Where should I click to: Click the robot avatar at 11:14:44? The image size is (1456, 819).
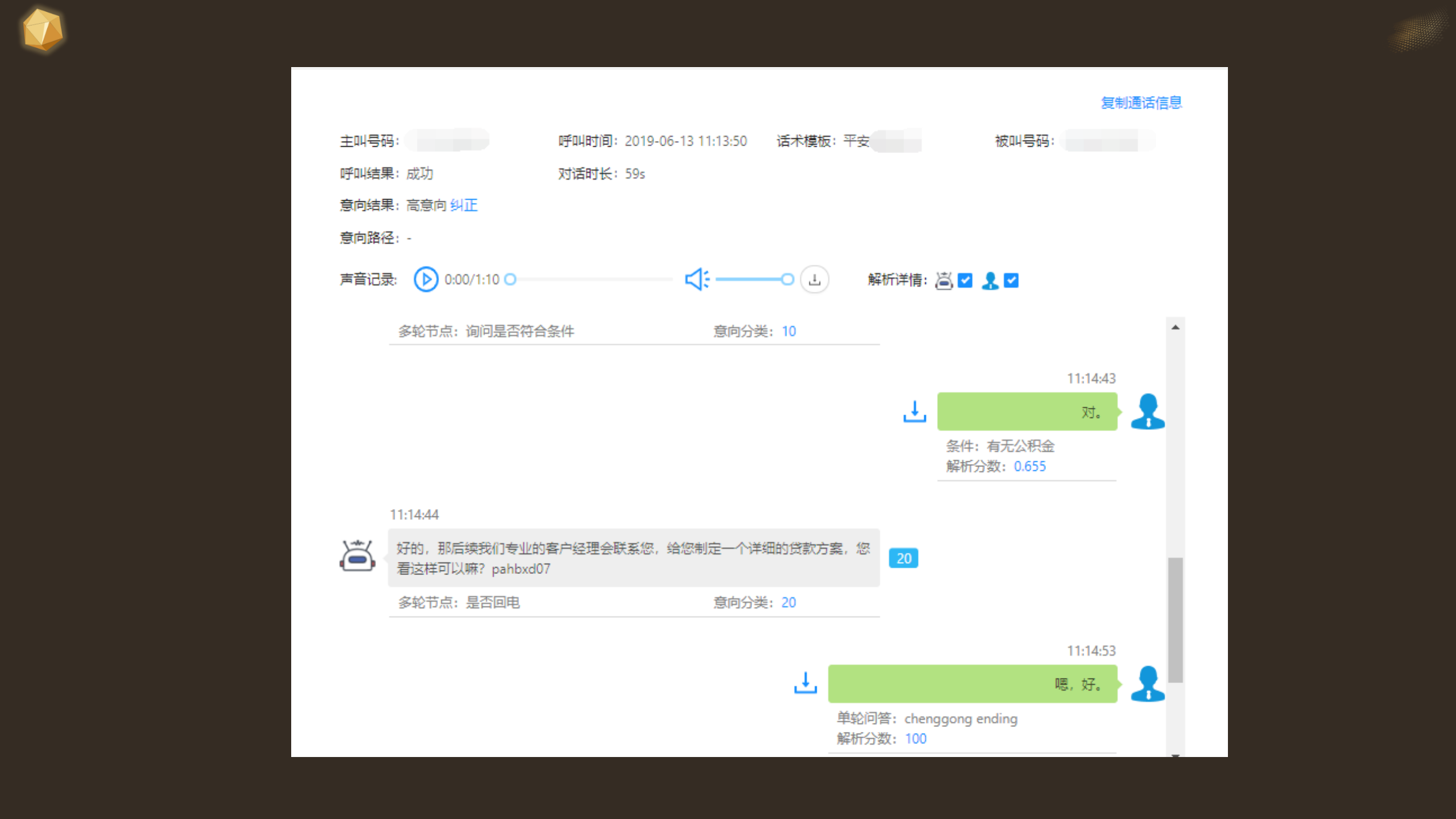click(357, 555)
